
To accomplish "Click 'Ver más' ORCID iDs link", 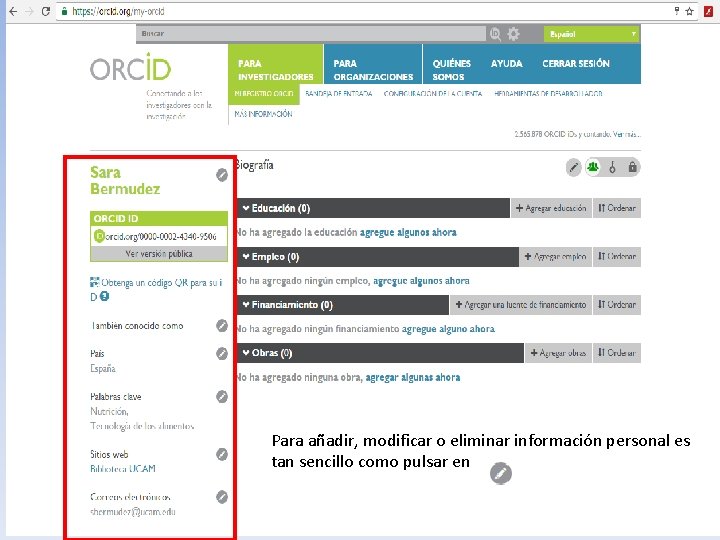I will click(x=626, y=135).
